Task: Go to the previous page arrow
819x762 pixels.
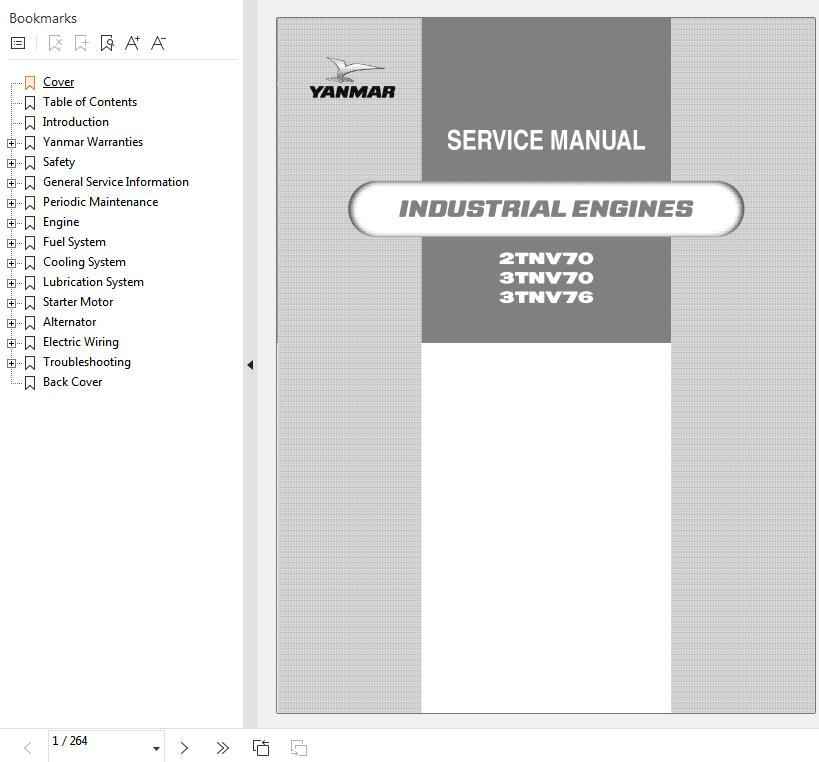Action: click(28, 748)
